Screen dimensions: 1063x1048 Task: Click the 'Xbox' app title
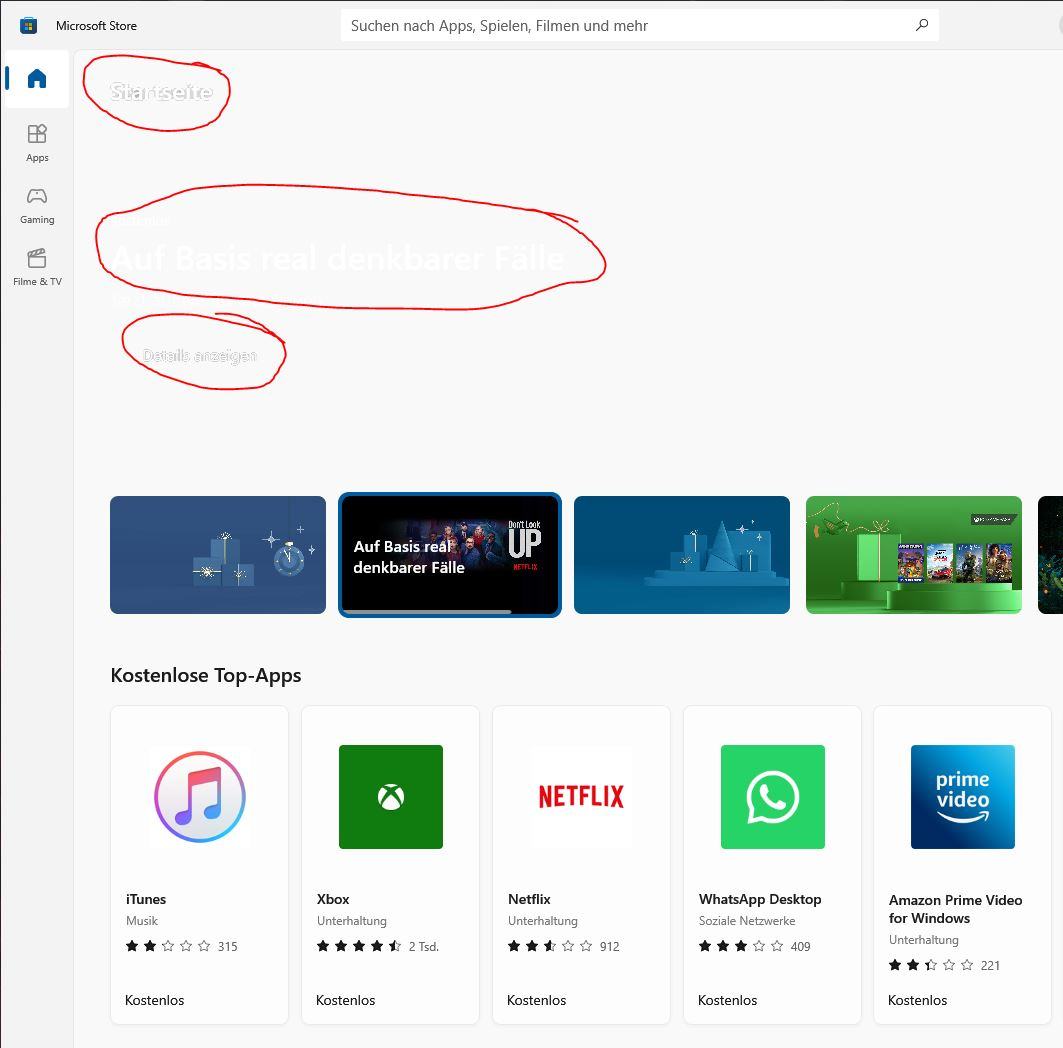(x=333, y=899)
